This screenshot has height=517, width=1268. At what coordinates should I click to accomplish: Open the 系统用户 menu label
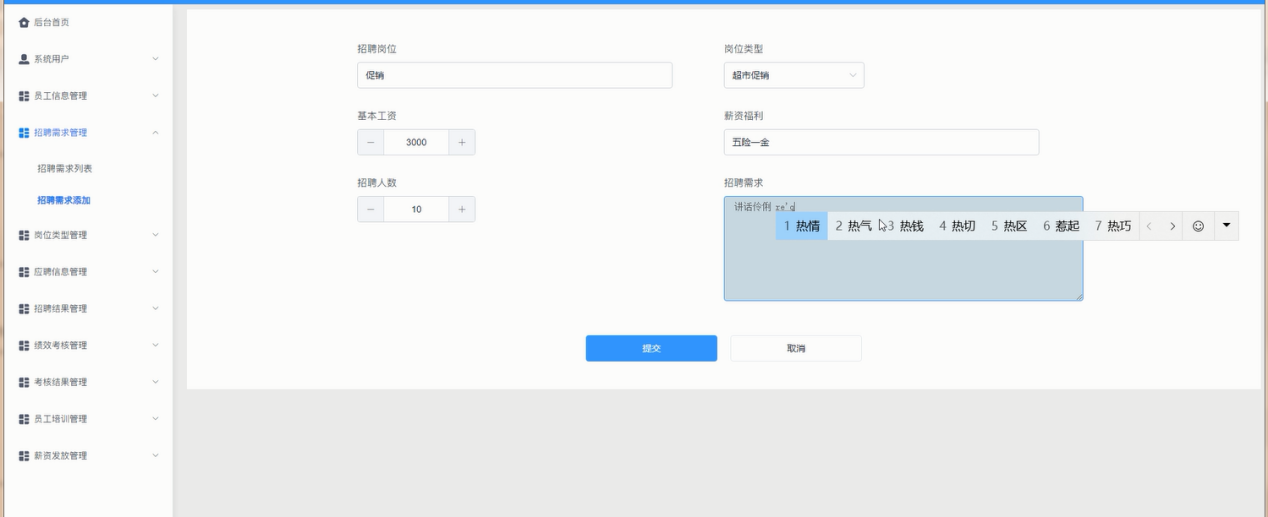(52, 59)
